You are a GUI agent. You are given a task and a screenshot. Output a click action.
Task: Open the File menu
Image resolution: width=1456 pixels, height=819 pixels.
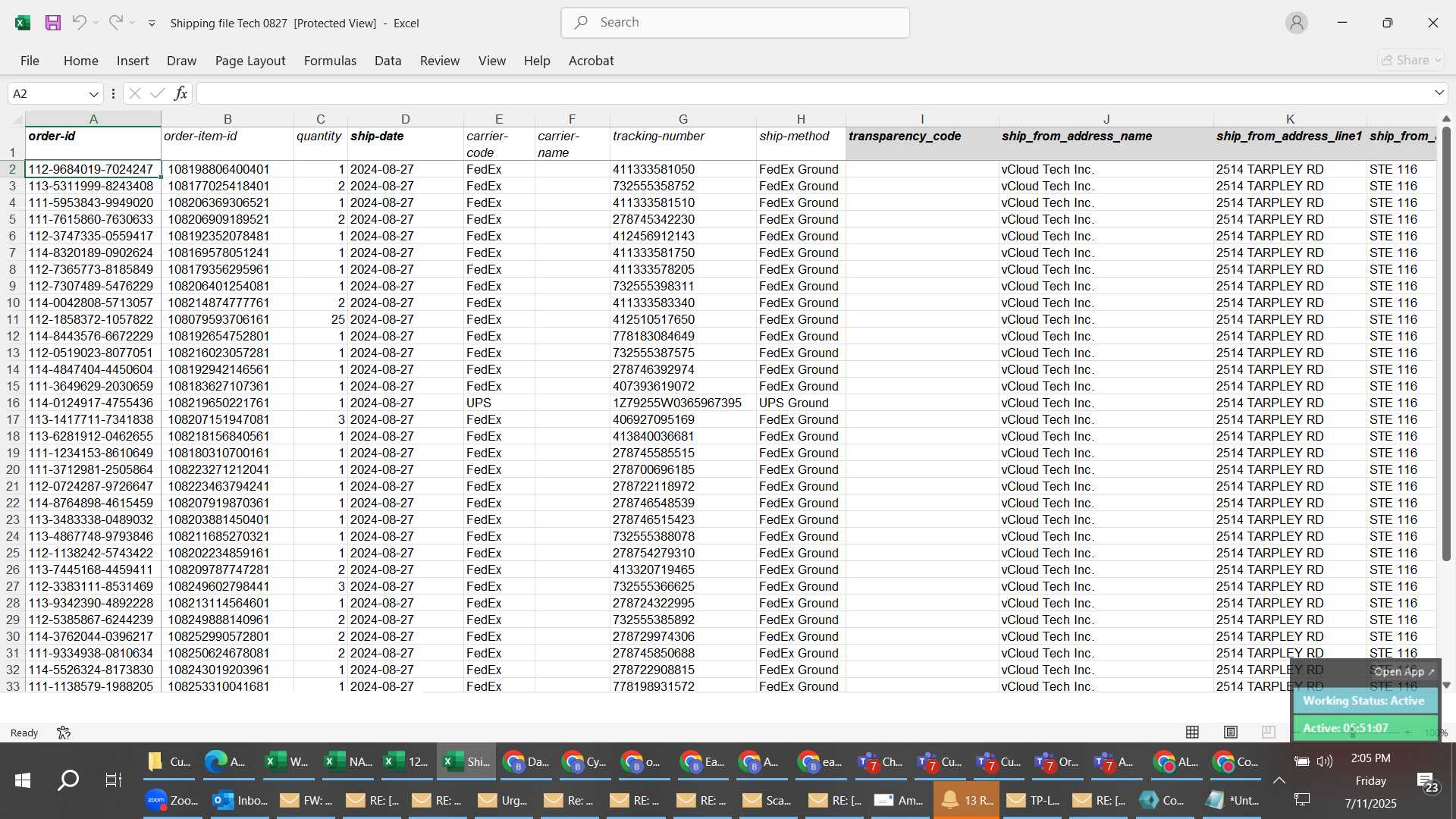[x=30, y=61]
